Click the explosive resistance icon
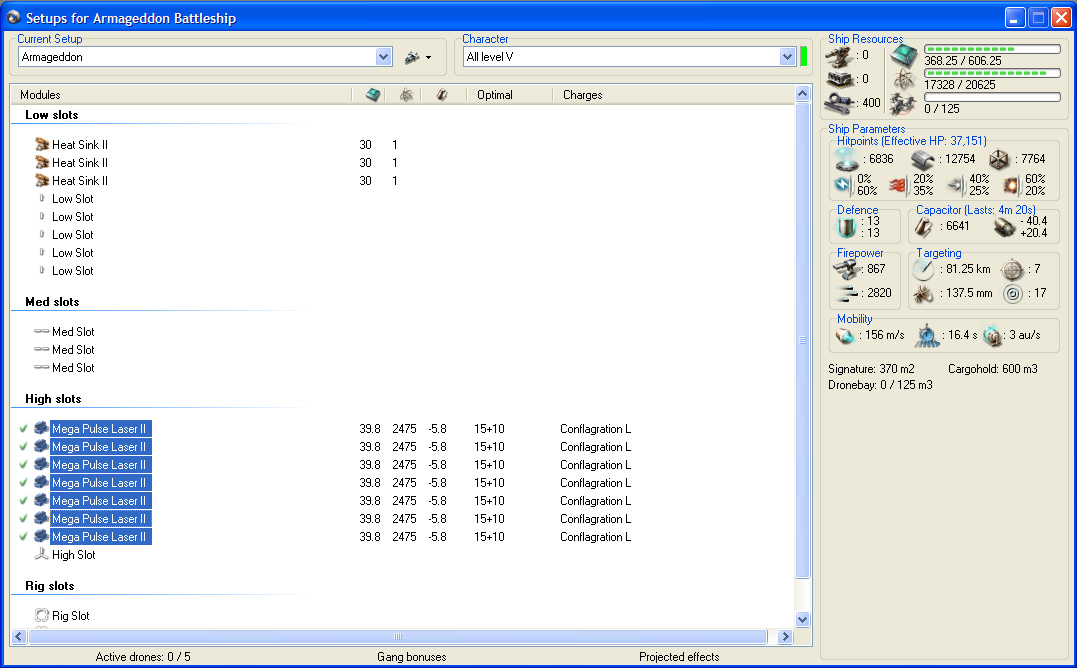Viewport: 1077px width, 668px height. click(x=1011, y=185)
